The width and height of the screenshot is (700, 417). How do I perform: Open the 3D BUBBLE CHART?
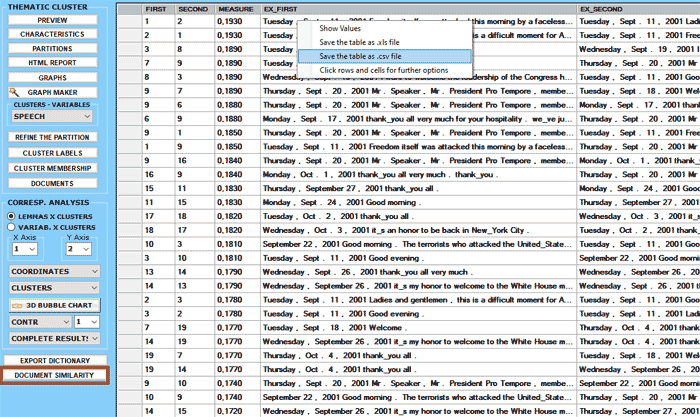pos(54,305)
